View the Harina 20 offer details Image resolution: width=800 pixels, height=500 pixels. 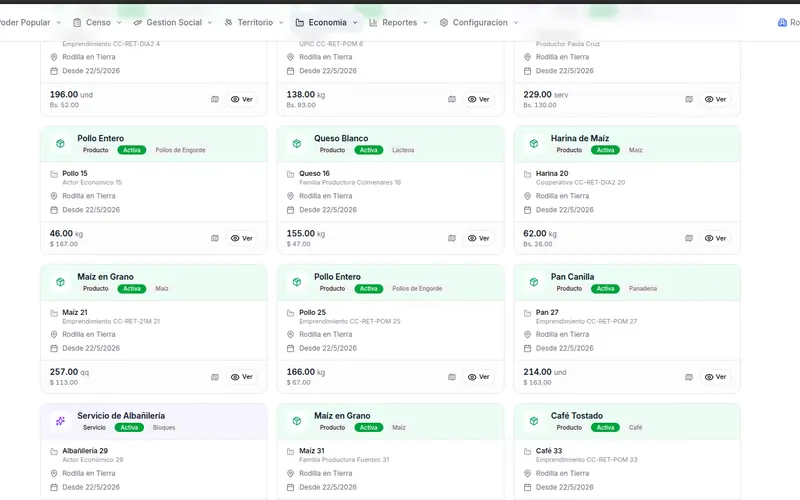715,238
